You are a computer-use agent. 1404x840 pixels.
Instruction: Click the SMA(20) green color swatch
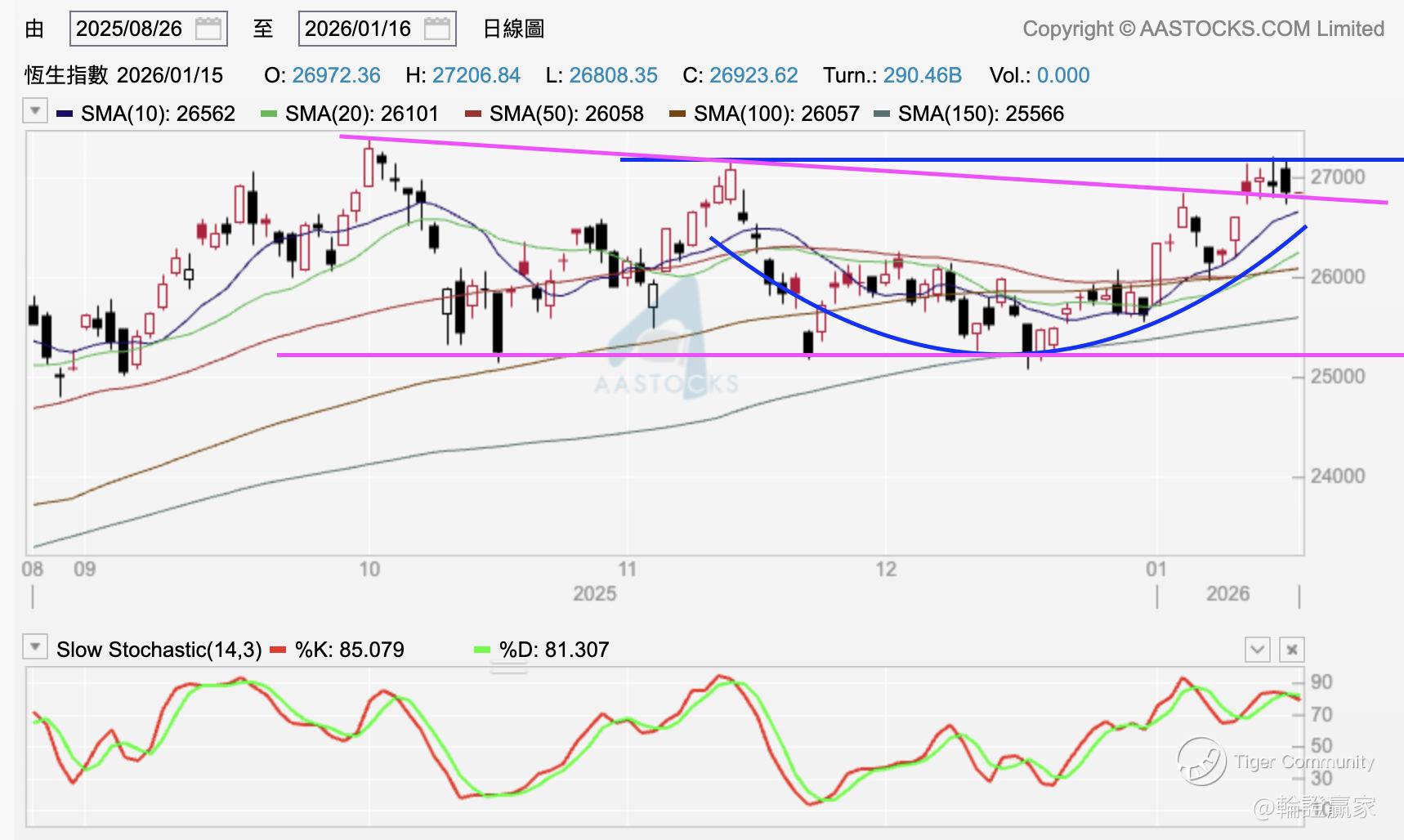tap(269, 114)
